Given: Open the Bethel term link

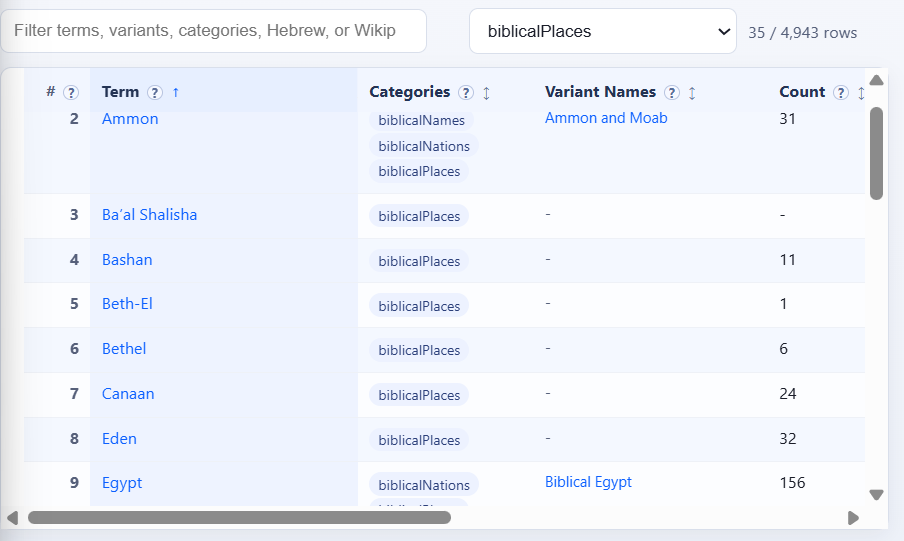Looking at the screenshot, I should [x=124, y=348].
